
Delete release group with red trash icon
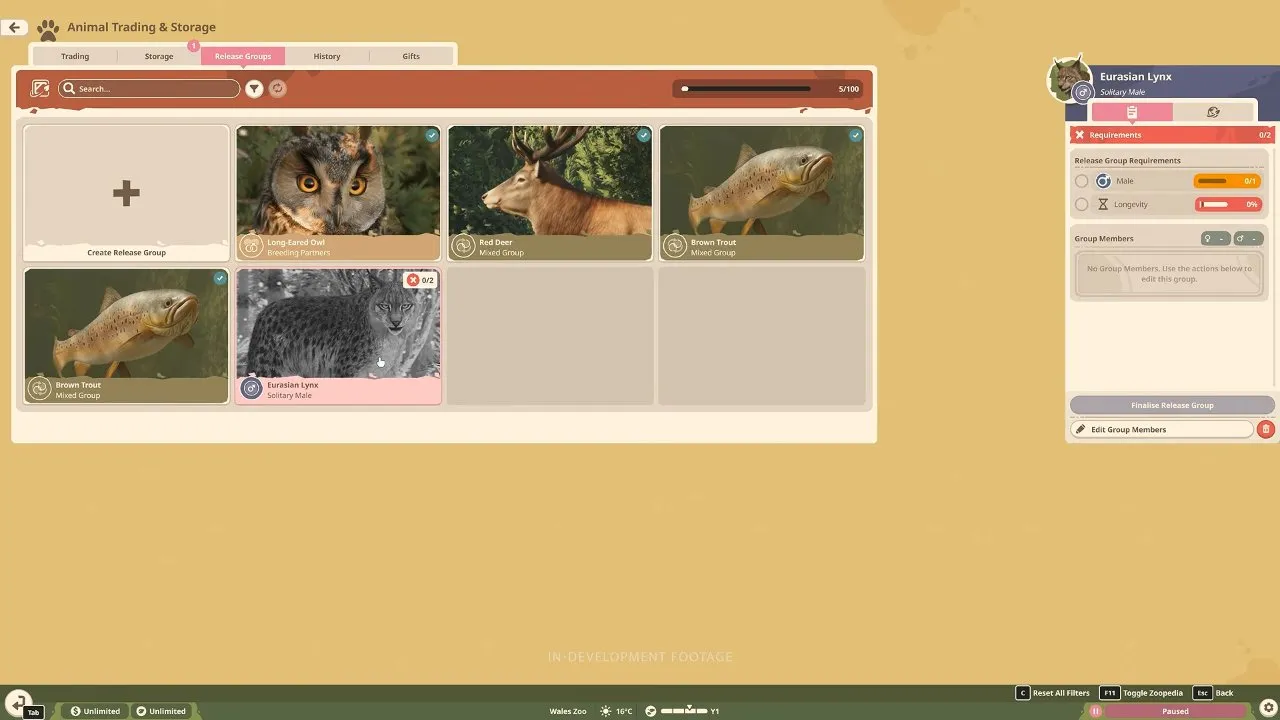[x=1265, y=429]
